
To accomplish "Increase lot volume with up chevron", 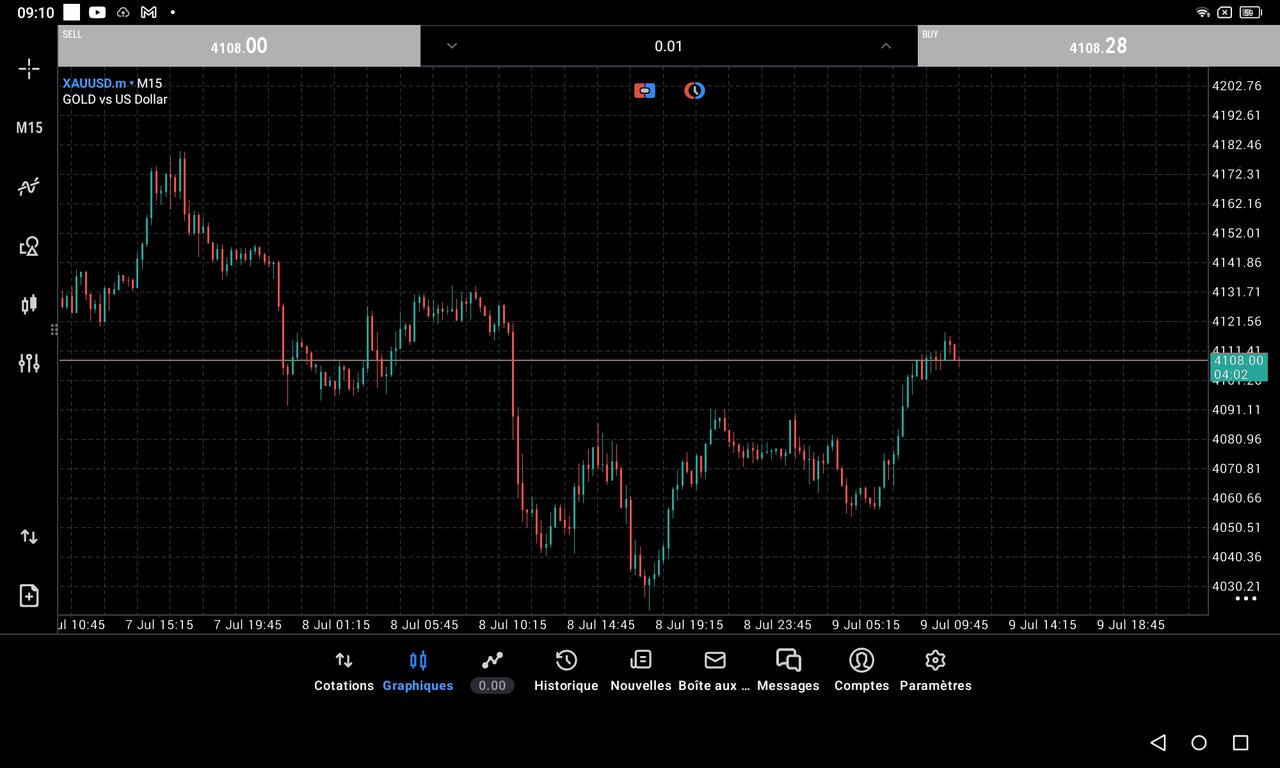I will click(x=886, y=46).
